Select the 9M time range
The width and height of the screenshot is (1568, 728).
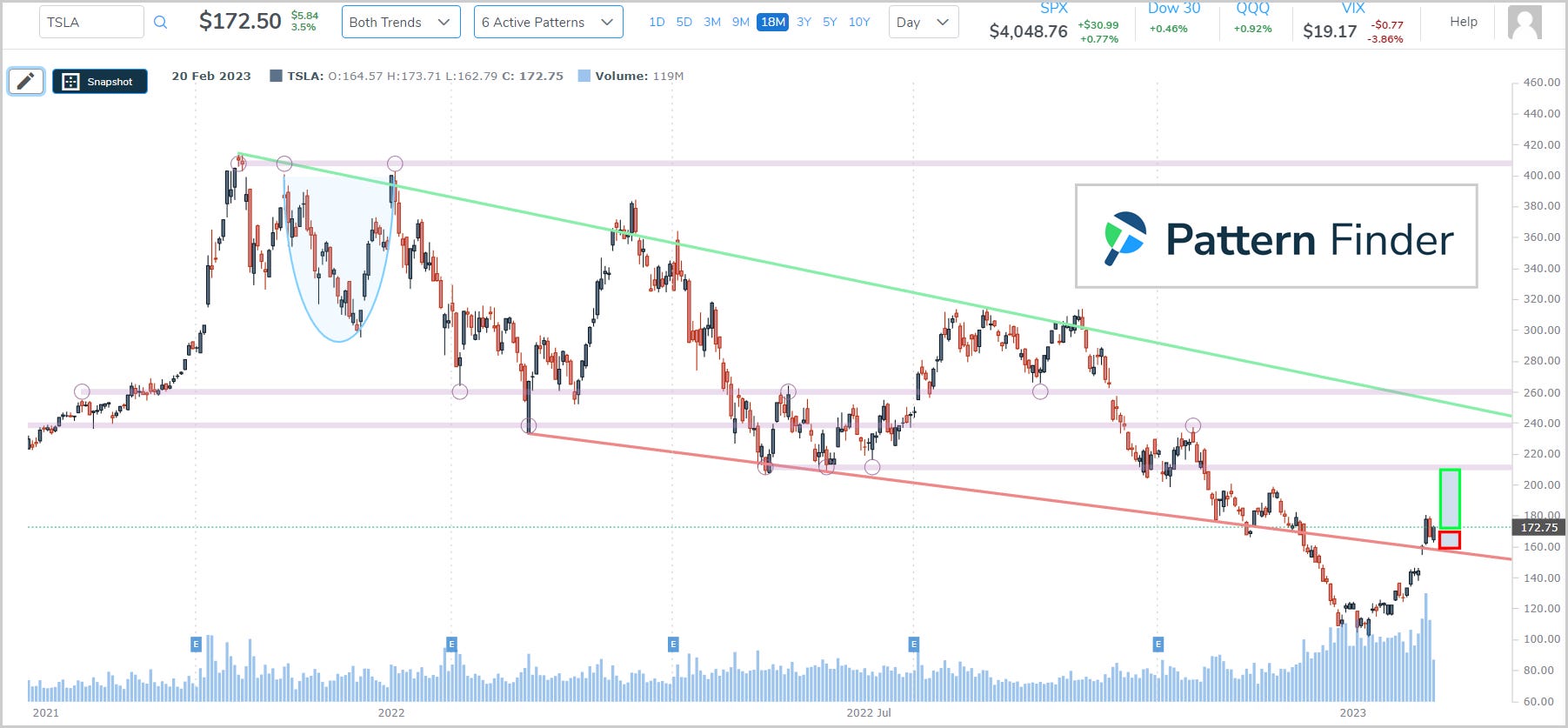coord(741,22)
